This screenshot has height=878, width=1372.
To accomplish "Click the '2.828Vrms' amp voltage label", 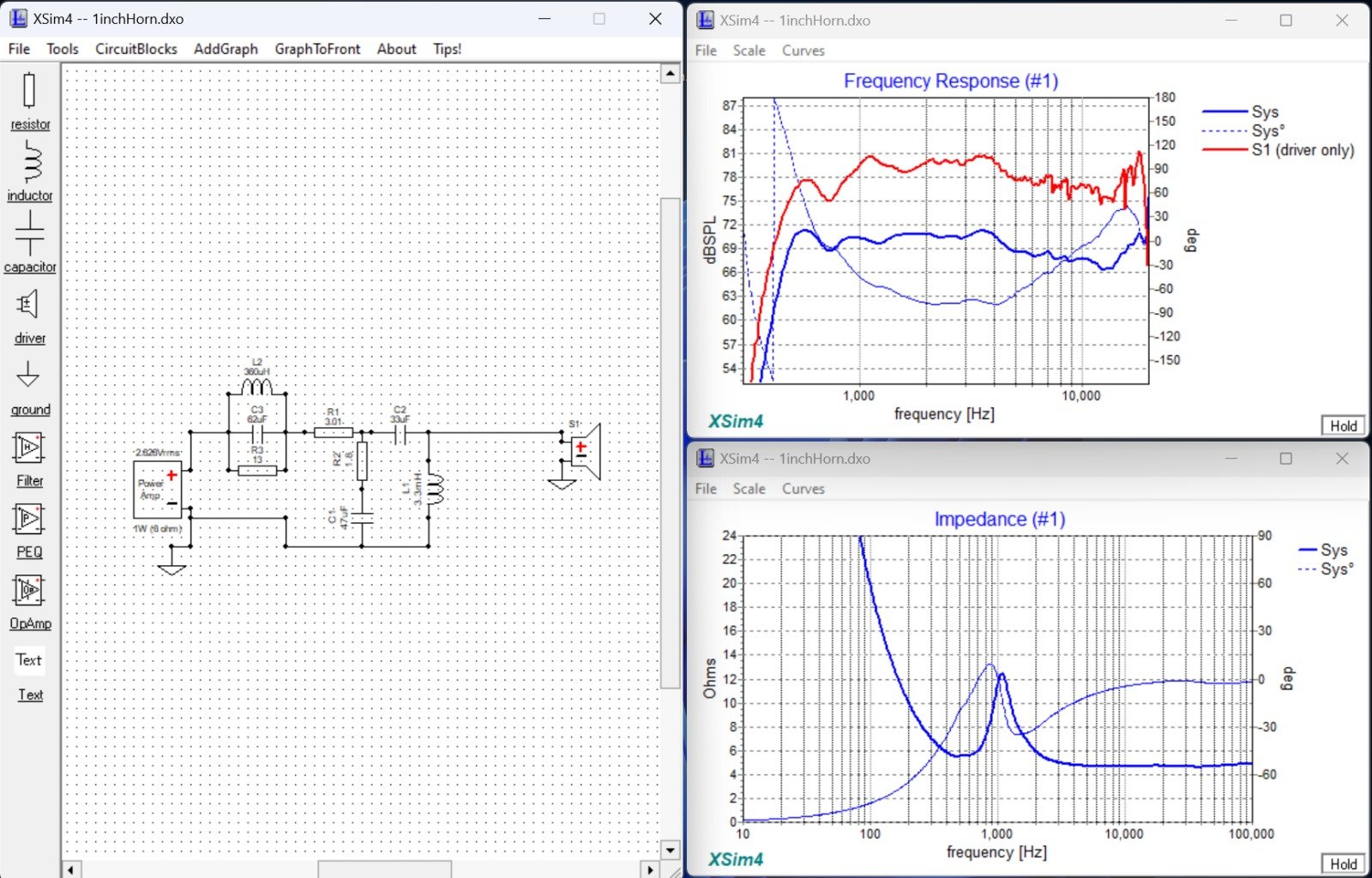I will click(x=157, y=452).
